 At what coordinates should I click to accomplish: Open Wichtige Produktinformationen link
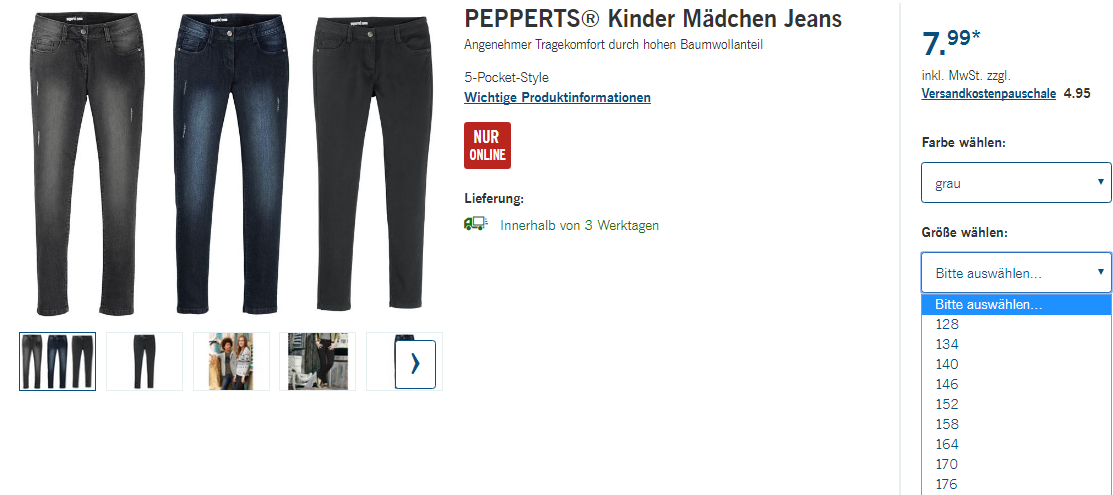[557, 97]
